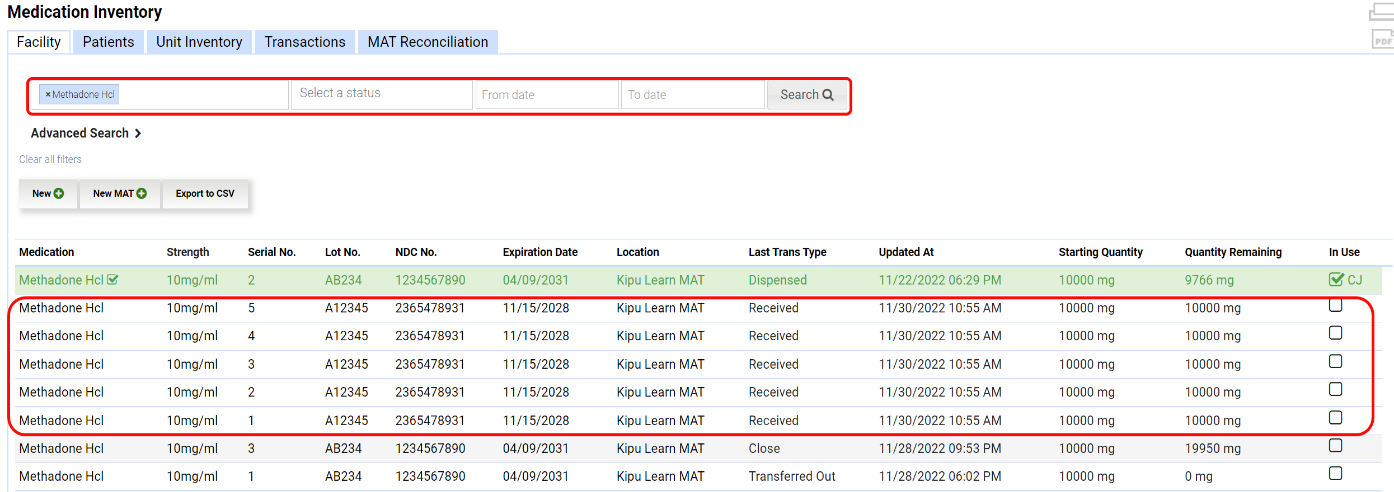Screen dimensions: 1394x492
Task: Toggle In Use checkbox on Transferred Out row
Action: pos(1335,473)
